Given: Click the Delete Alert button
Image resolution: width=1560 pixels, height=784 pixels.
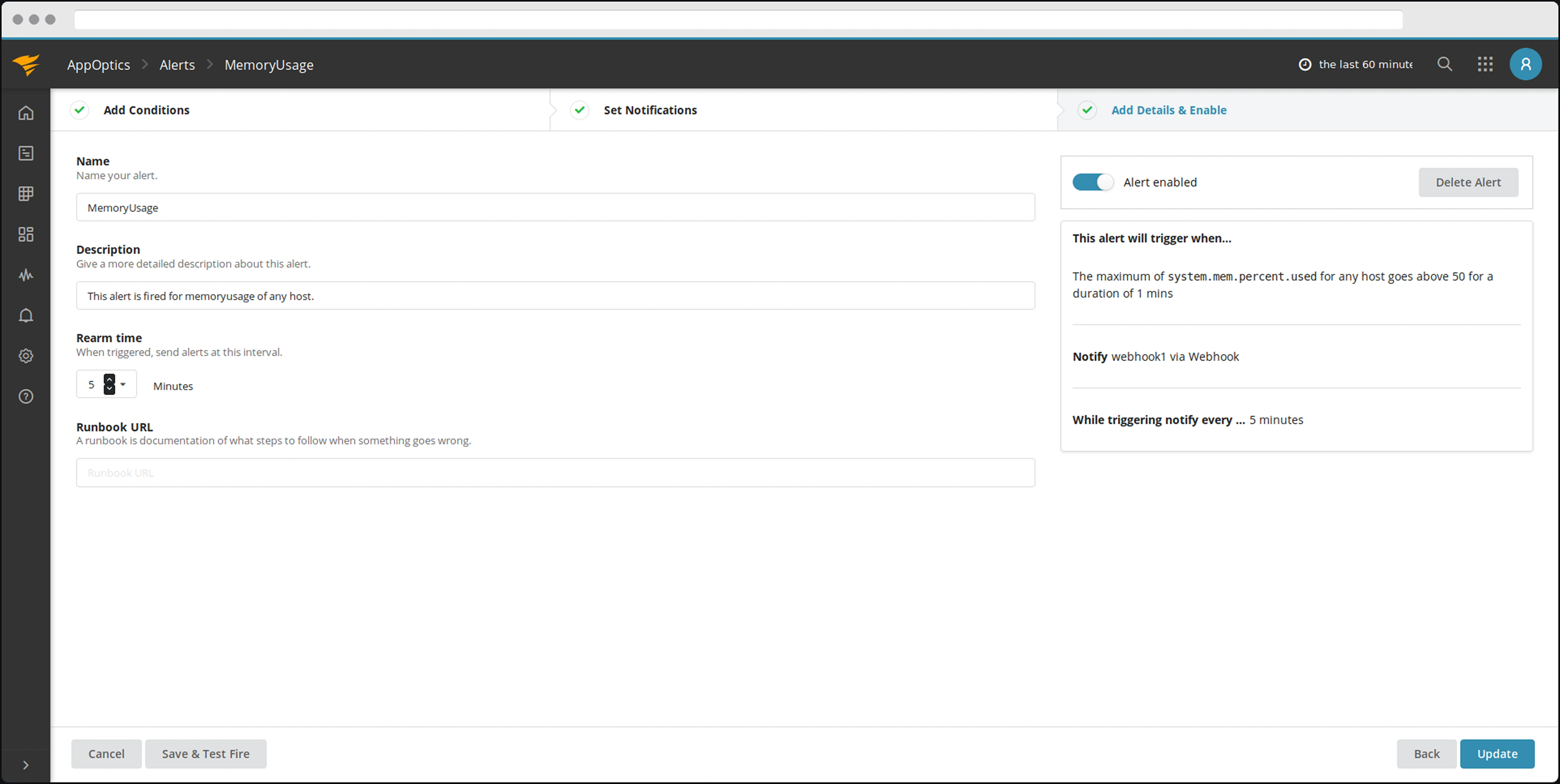Looking at the screenshot, I should [1467, 182].
